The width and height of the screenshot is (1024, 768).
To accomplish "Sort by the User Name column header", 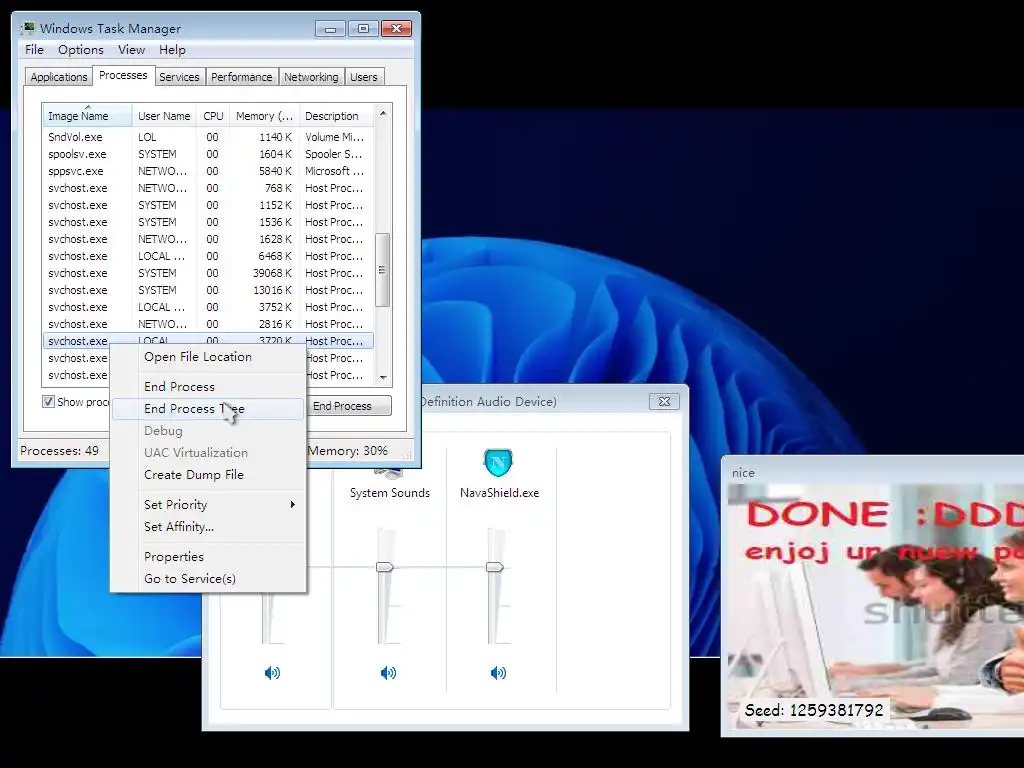I will point(165,116).
